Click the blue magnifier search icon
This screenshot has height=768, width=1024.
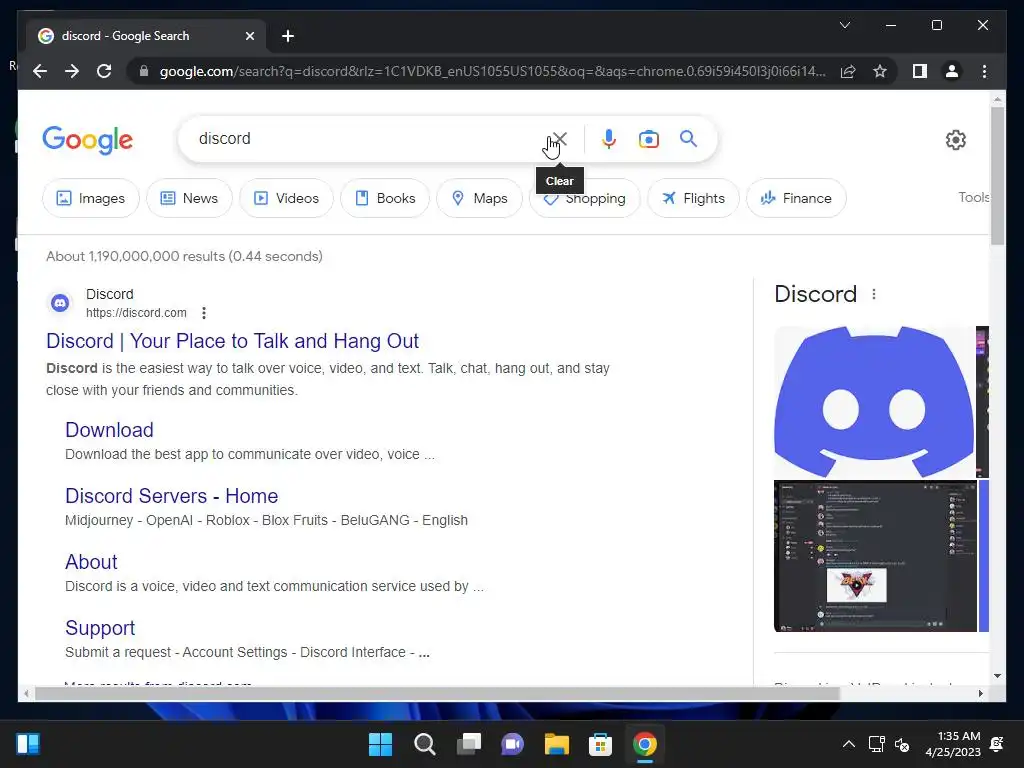(x=688, y=138)
